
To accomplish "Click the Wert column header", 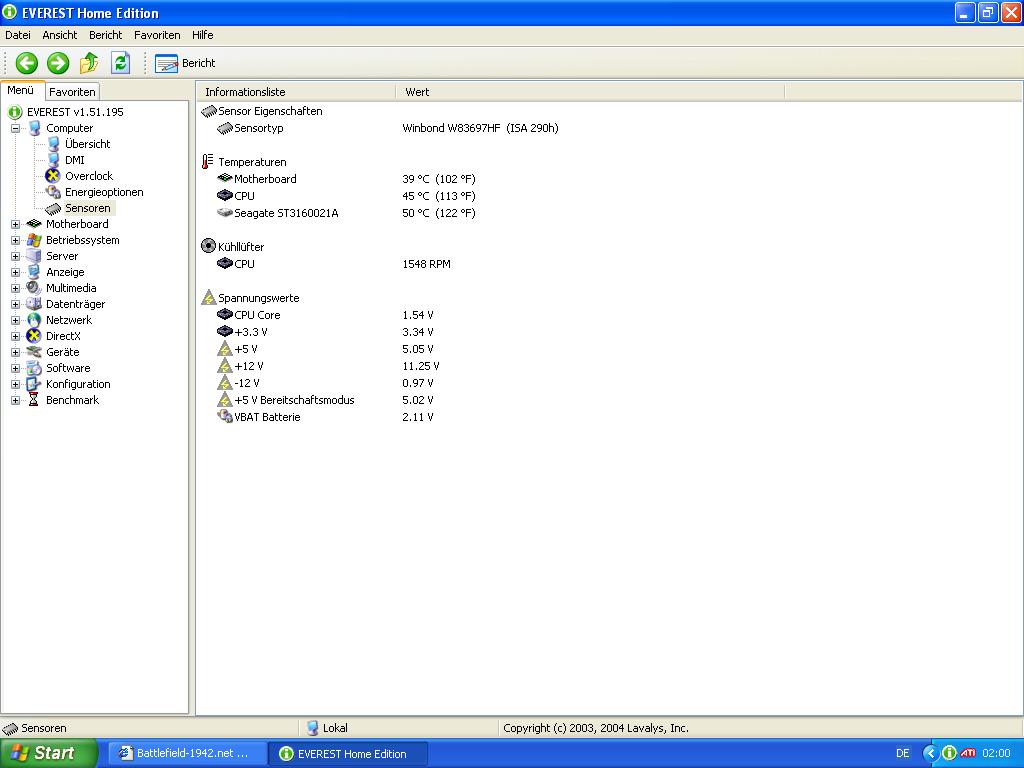I will tap(590, 92).
